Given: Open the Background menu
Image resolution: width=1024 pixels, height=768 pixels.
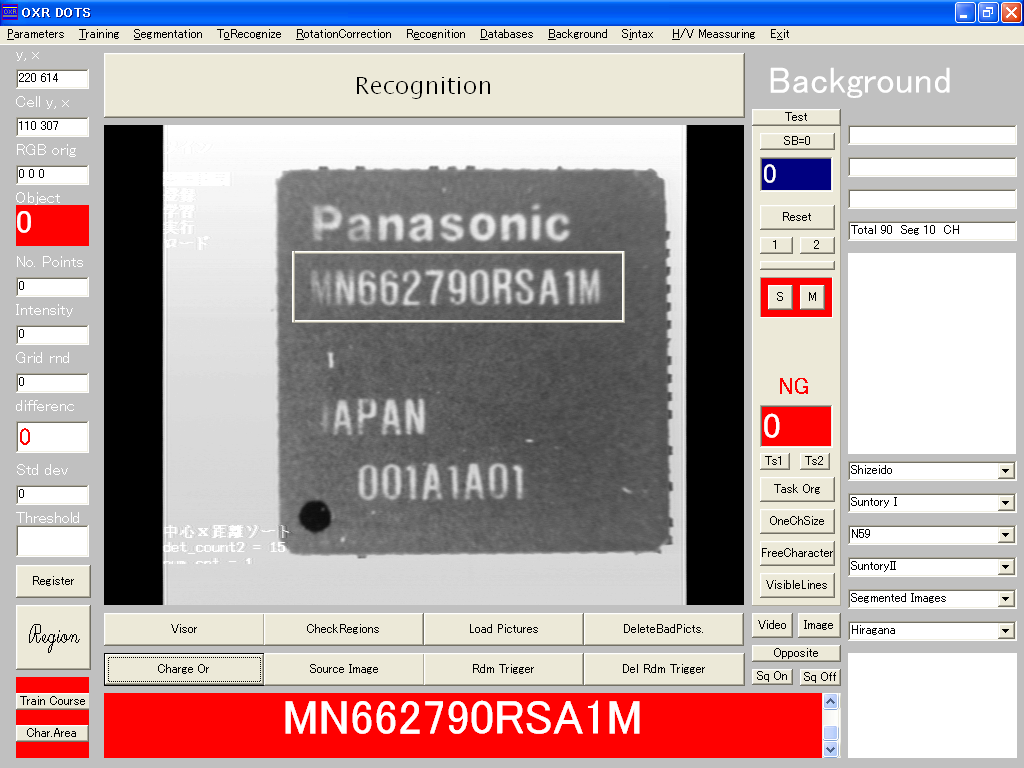Looking at the screenshot, I should (577, 34).
